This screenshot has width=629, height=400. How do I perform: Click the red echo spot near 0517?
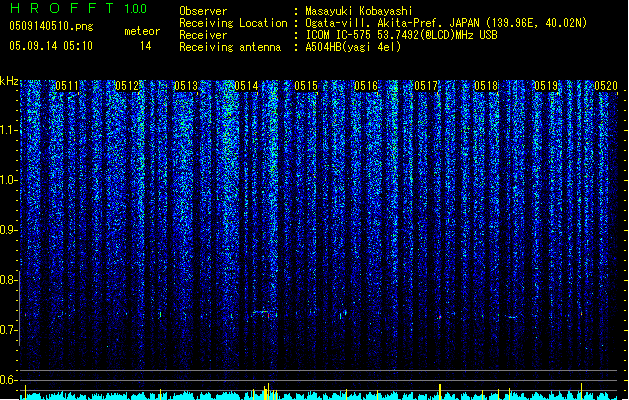pyautogui.click(x=440, y=317)
